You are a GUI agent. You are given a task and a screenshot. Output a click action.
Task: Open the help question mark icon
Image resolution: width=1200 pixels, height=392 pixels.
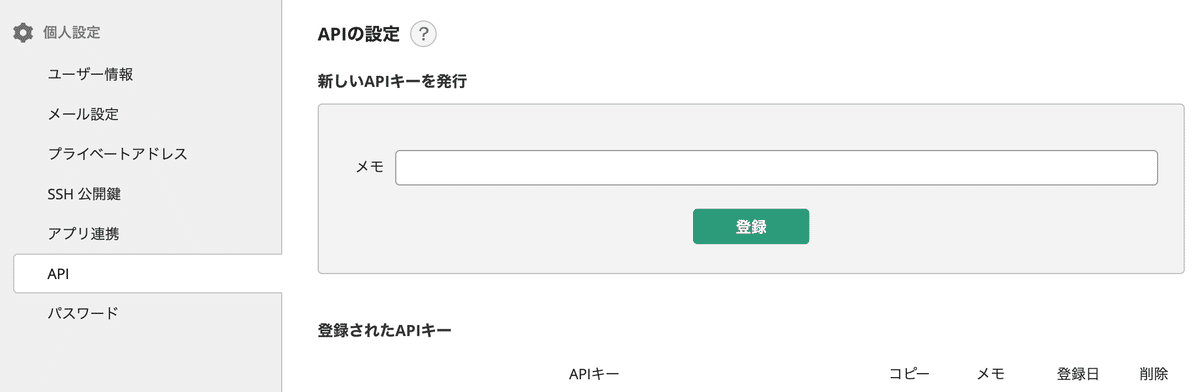click(x=423, y=34)
